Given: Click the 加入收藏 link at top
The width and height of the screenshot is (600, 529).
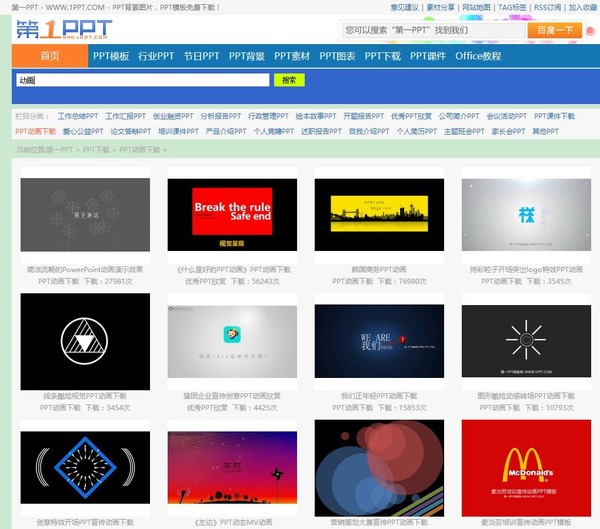Looking at the screenshot, I should [x=582, y=7].
